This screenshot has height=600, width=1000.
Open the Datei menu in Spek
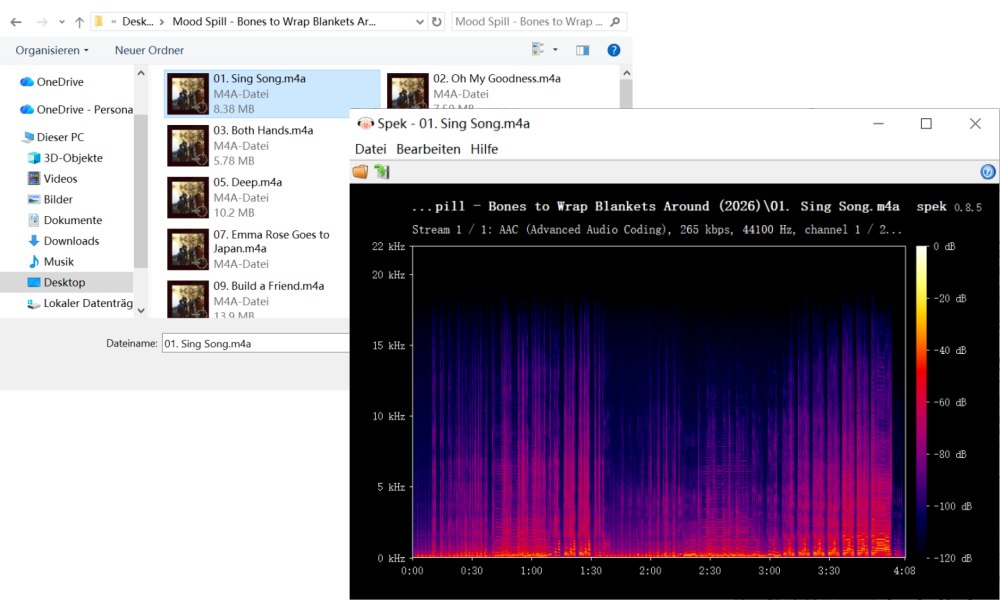click(x=371, y=149)
